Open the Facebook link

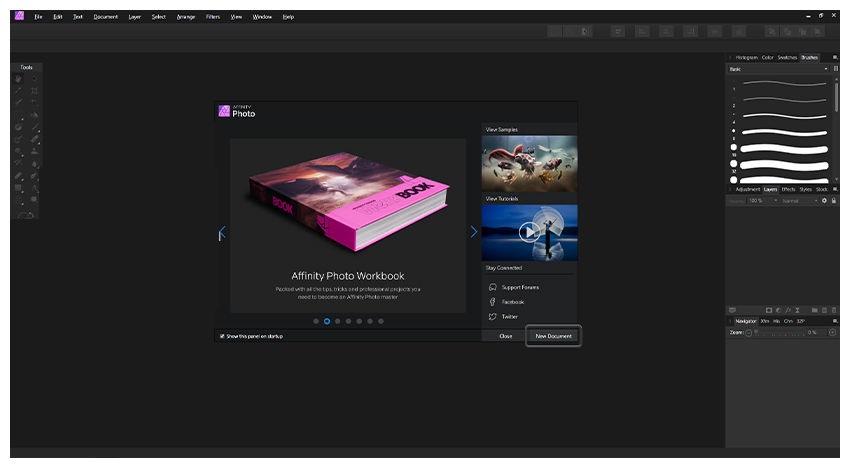point(513,302)
